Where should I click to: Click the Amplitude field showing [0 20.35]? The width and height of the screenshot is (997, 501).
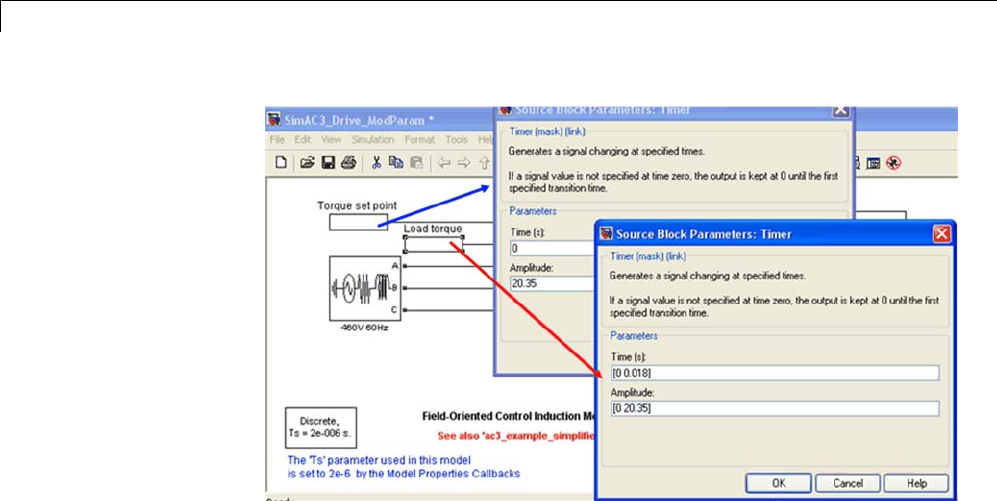pyautogui.click(x=774, y=408)
